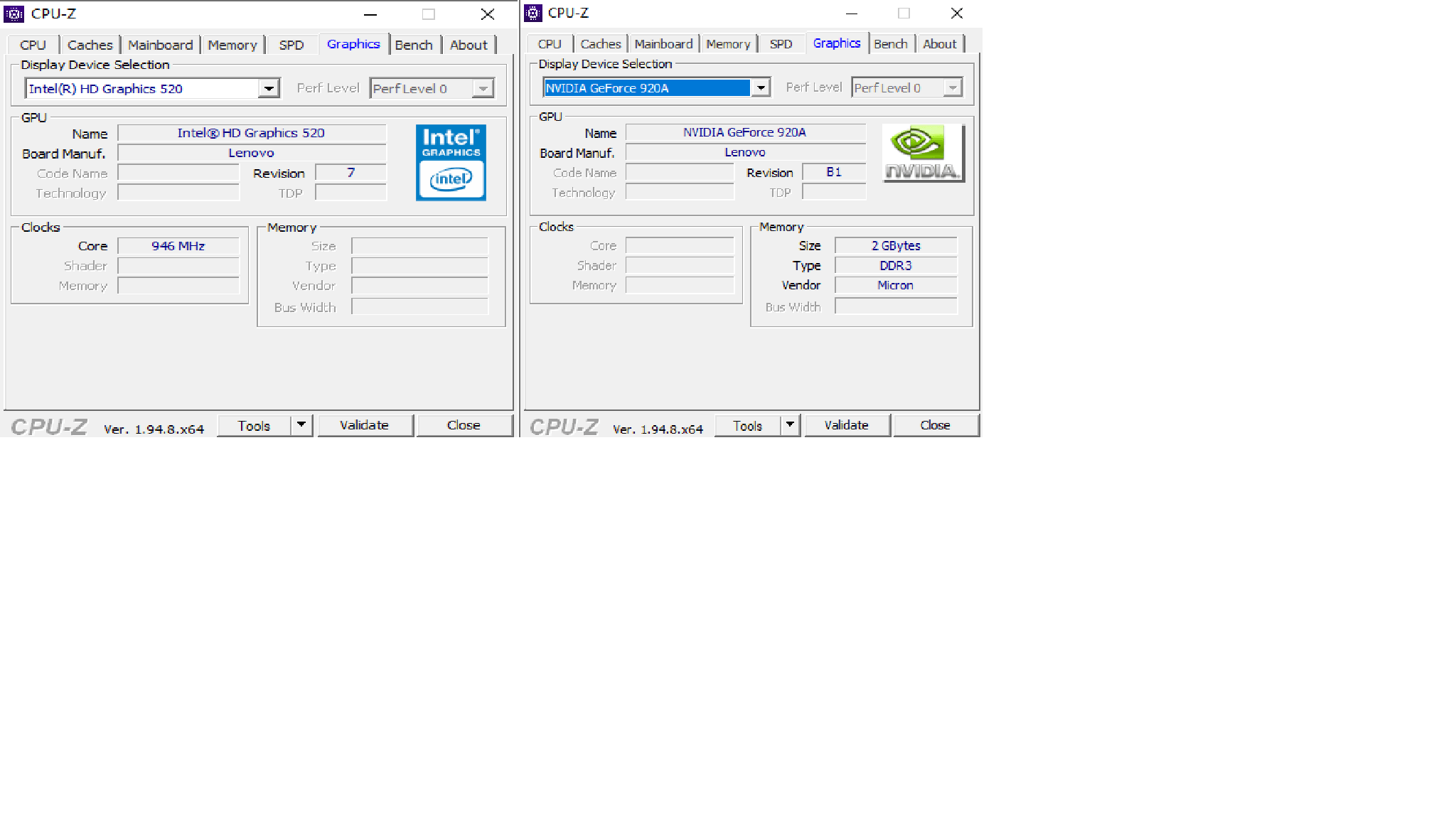1456x819 pixels.
Task: Select Memory tab in right window
Action: coord(729,44)
